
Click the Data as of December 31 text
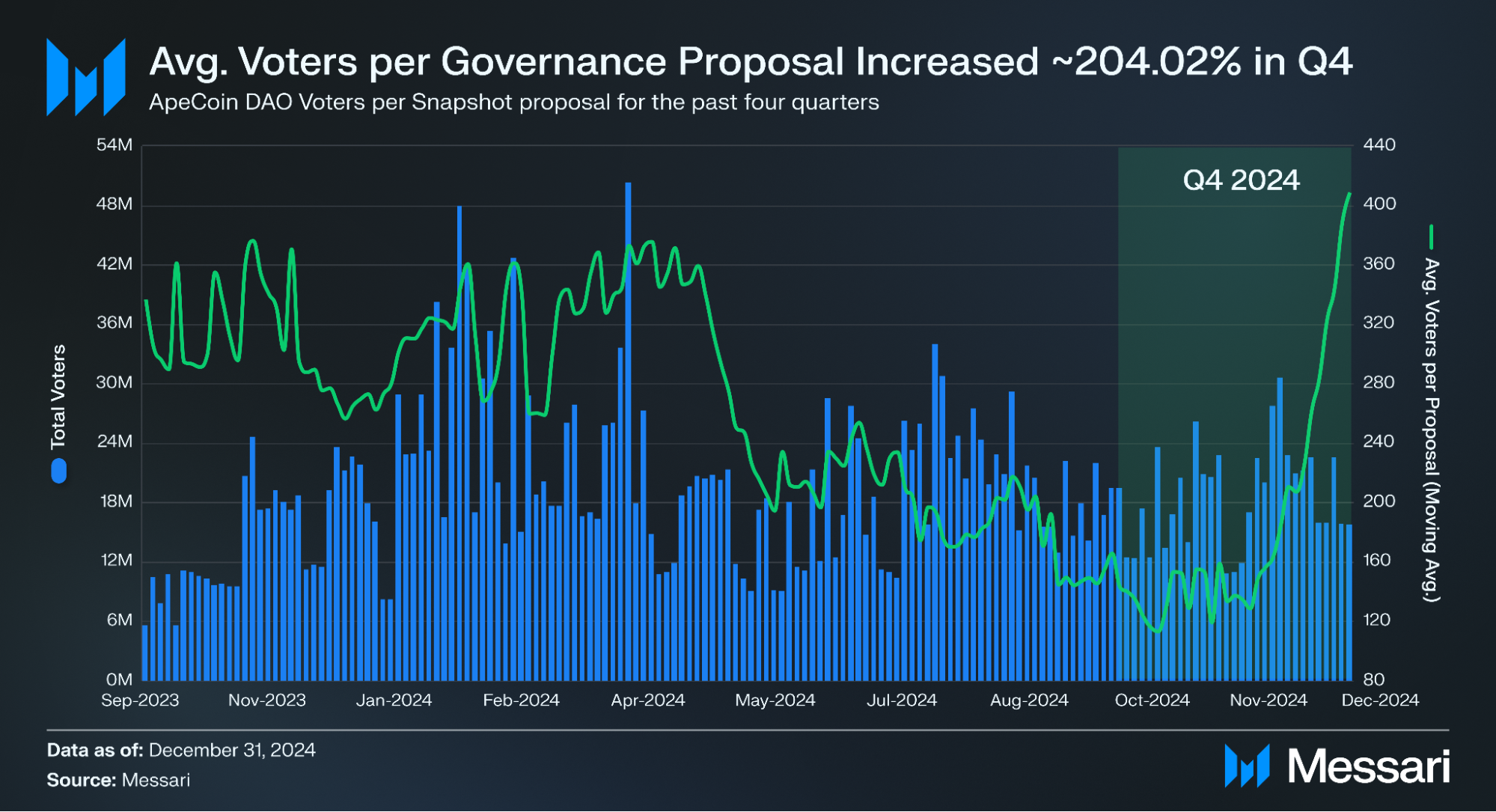tap(181, 750)
